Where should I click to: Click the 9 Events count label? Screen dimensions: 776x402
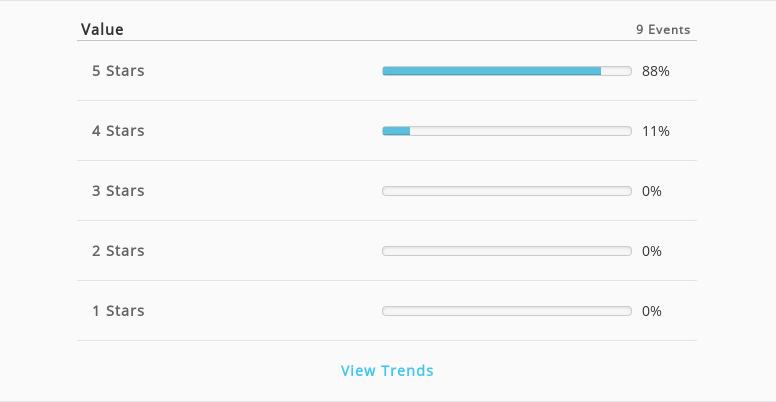point(663,30)
